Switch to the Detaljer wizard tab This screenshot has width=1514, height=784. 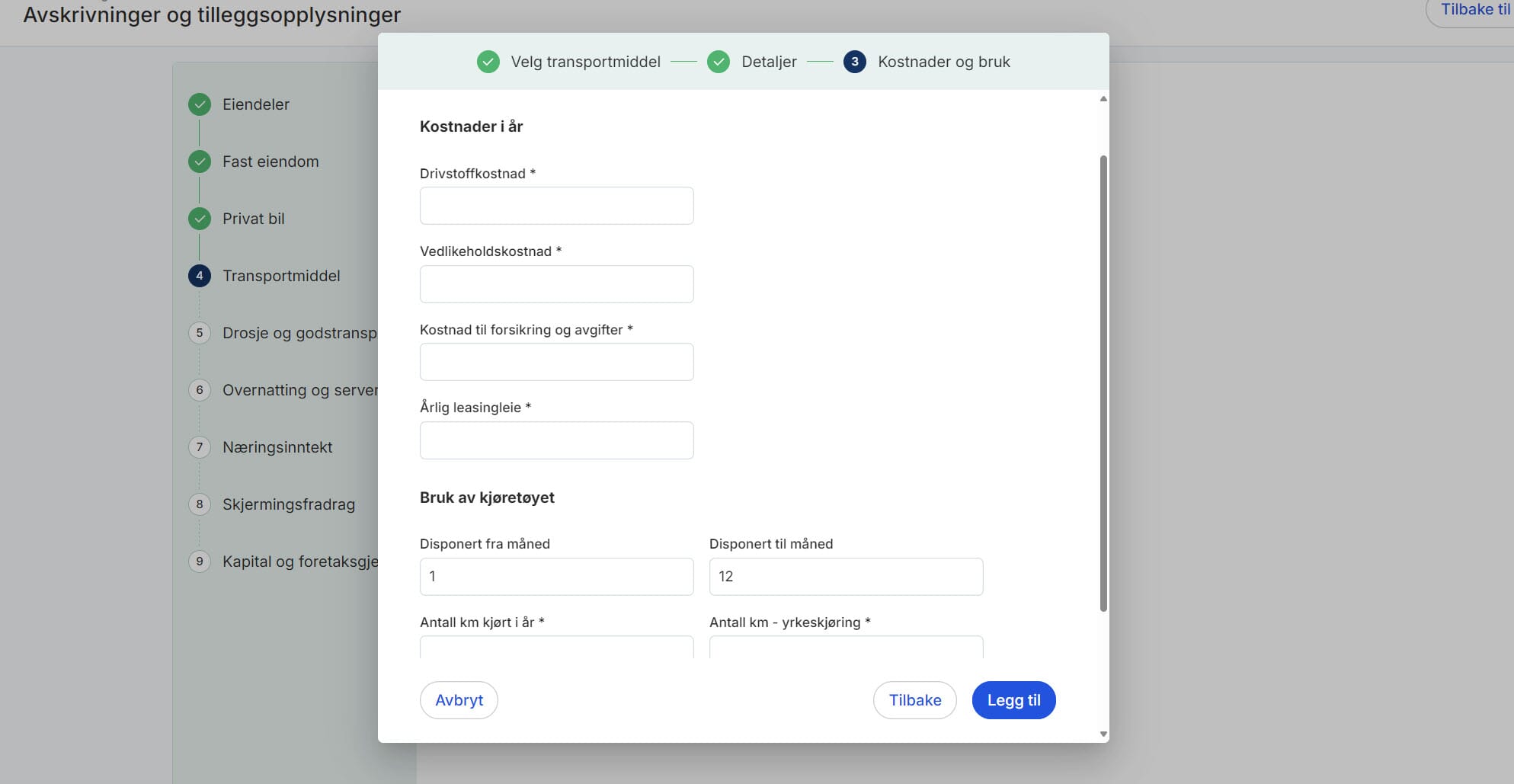[769, 62]
